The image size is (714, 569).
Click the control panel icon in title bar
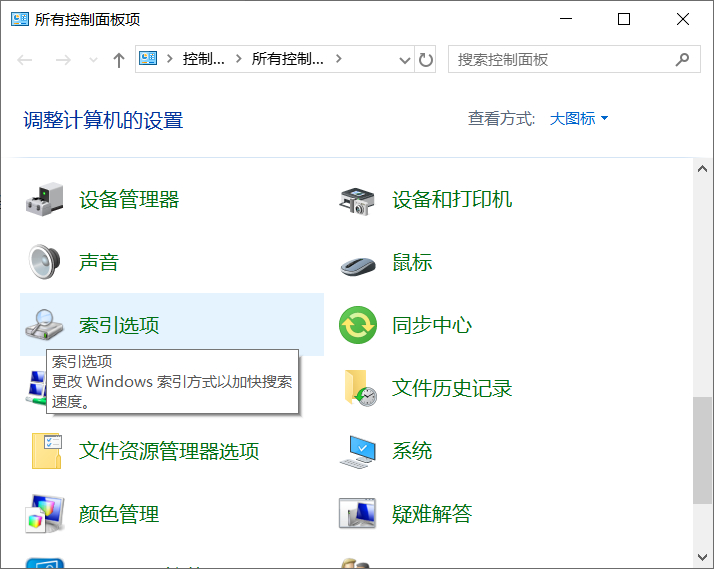click(20, 19)
